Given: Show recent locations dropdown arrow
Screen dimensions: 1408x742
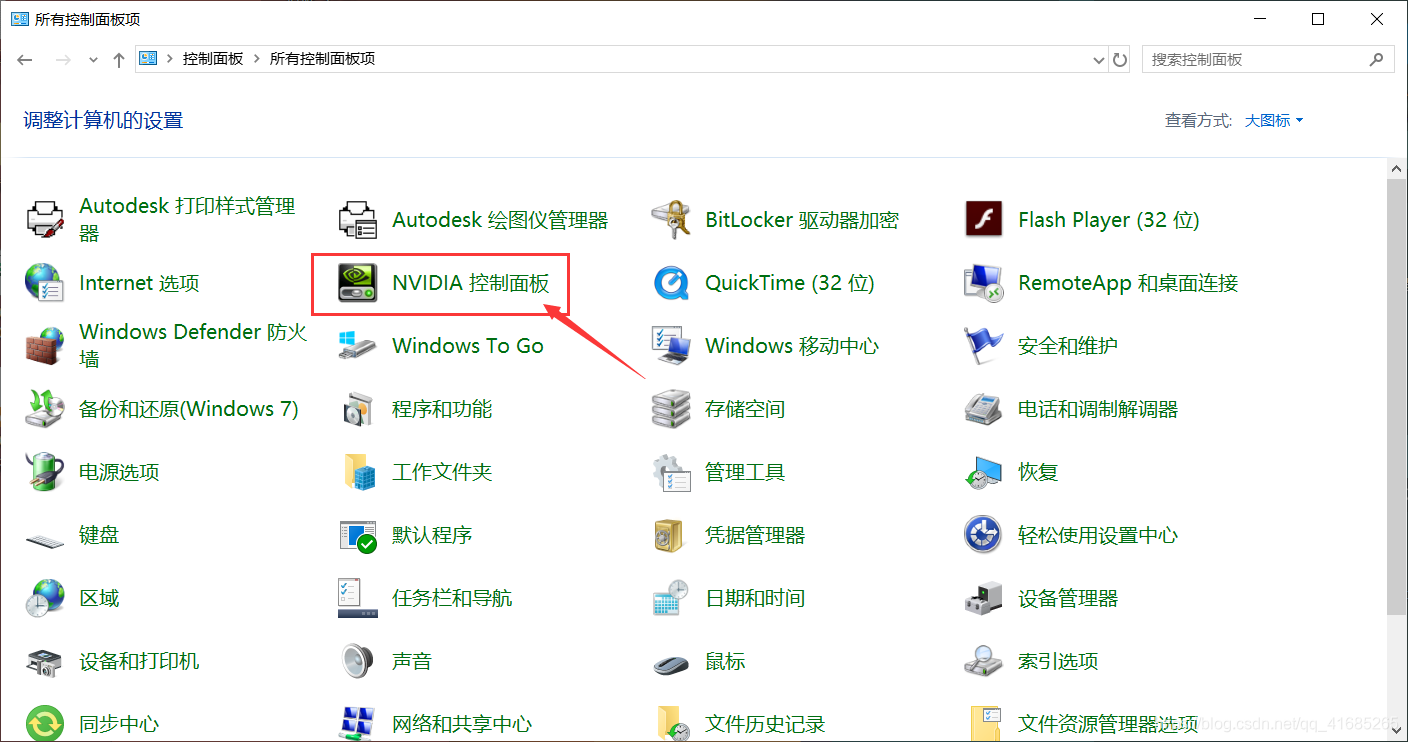Looking at the screenshot, I should [94, 60].
